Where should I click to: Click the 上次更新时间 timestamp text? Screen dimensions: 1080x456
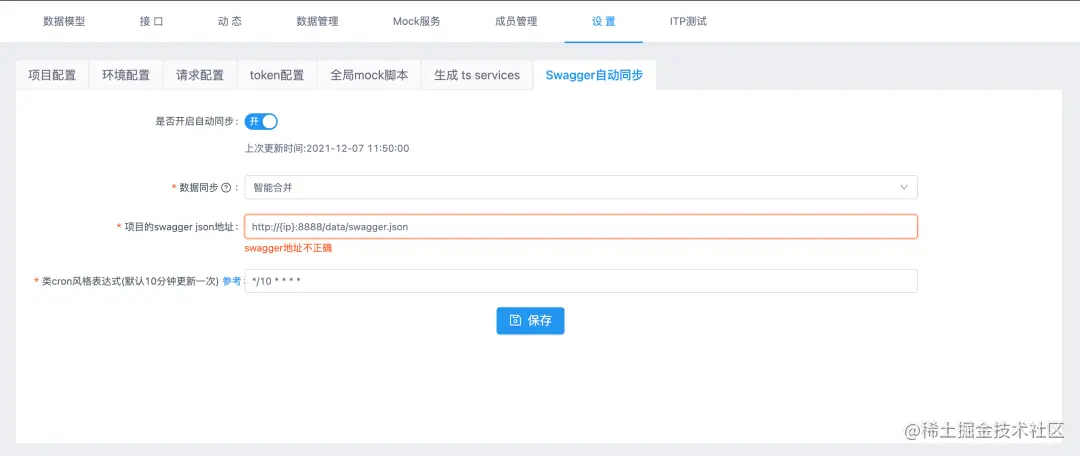pyautogui.click(x=327, y=148)
